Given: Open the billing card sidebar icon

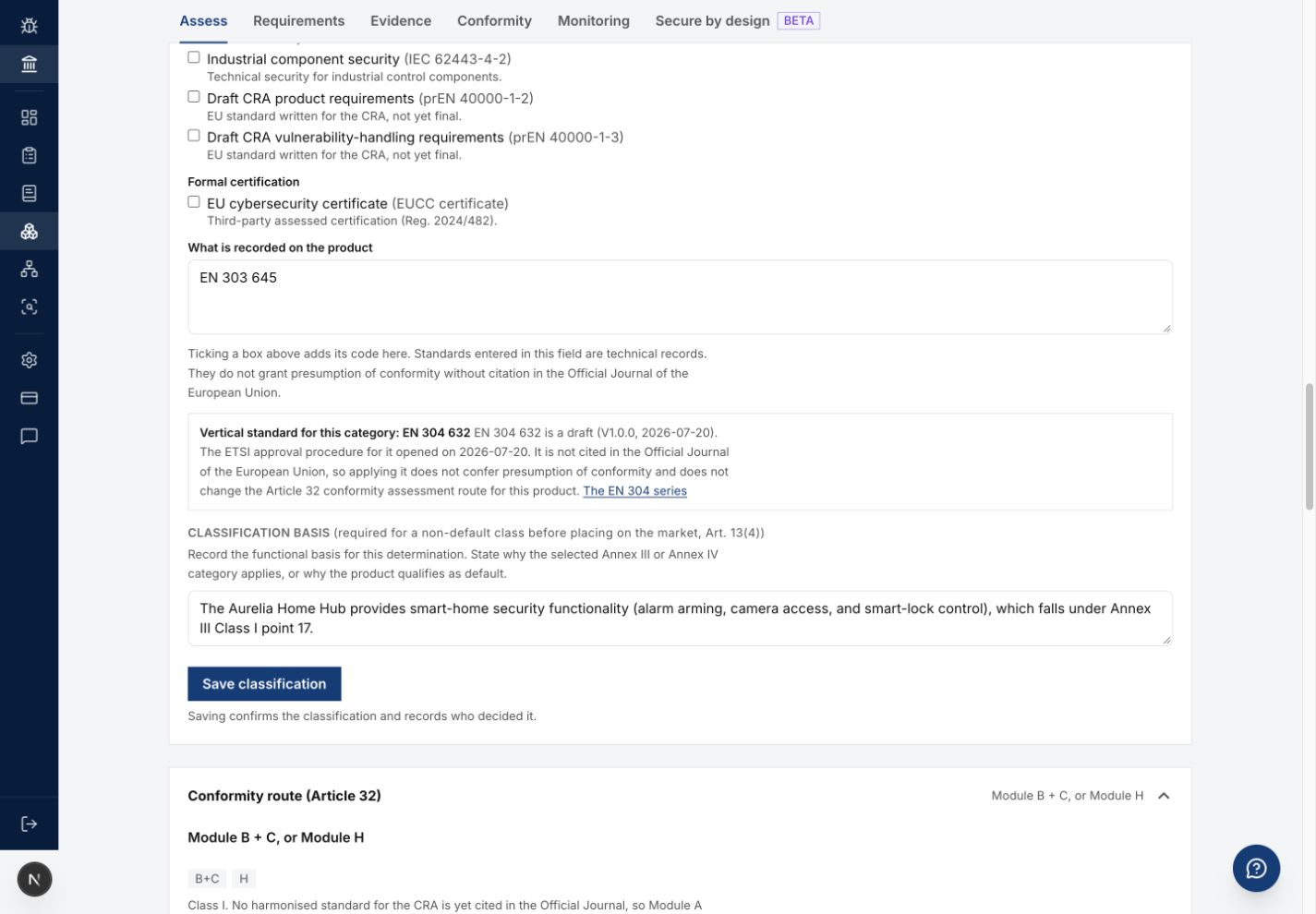Looking at the screenshot, I should (29, 398).
